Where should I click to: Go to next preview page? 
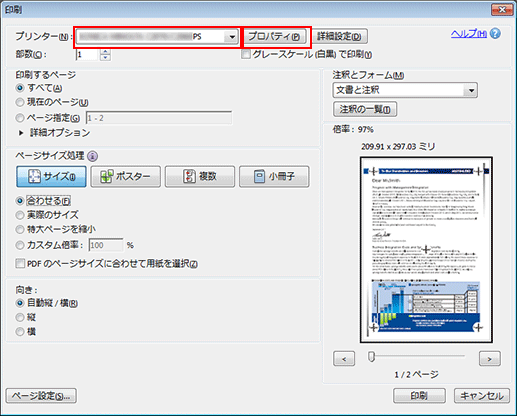coord(490,359)
